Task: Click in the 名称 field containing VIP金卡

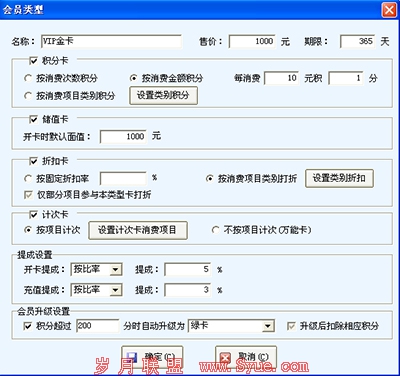Action: pyautogui.click(x=111, y=41)
